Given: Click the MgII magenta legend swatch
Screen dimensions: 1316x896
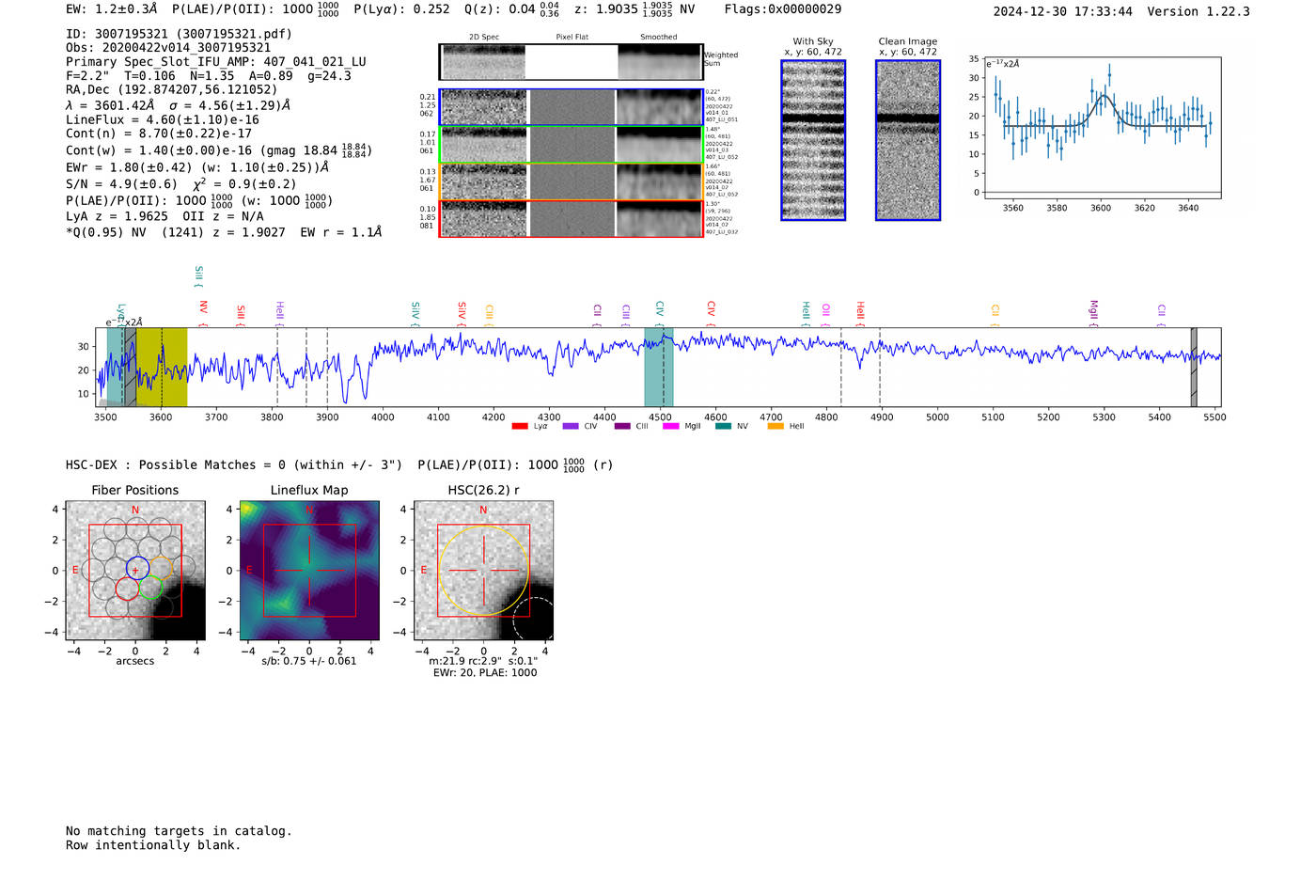Looking at the screenshot, I should pos(671,427).
